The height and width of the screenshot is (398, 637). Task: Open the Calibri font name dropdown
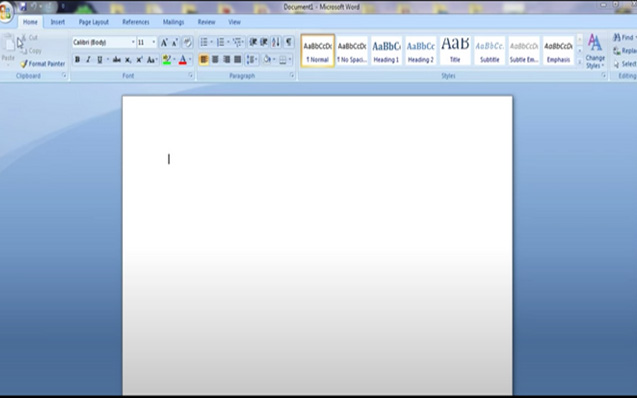point(133,42)
